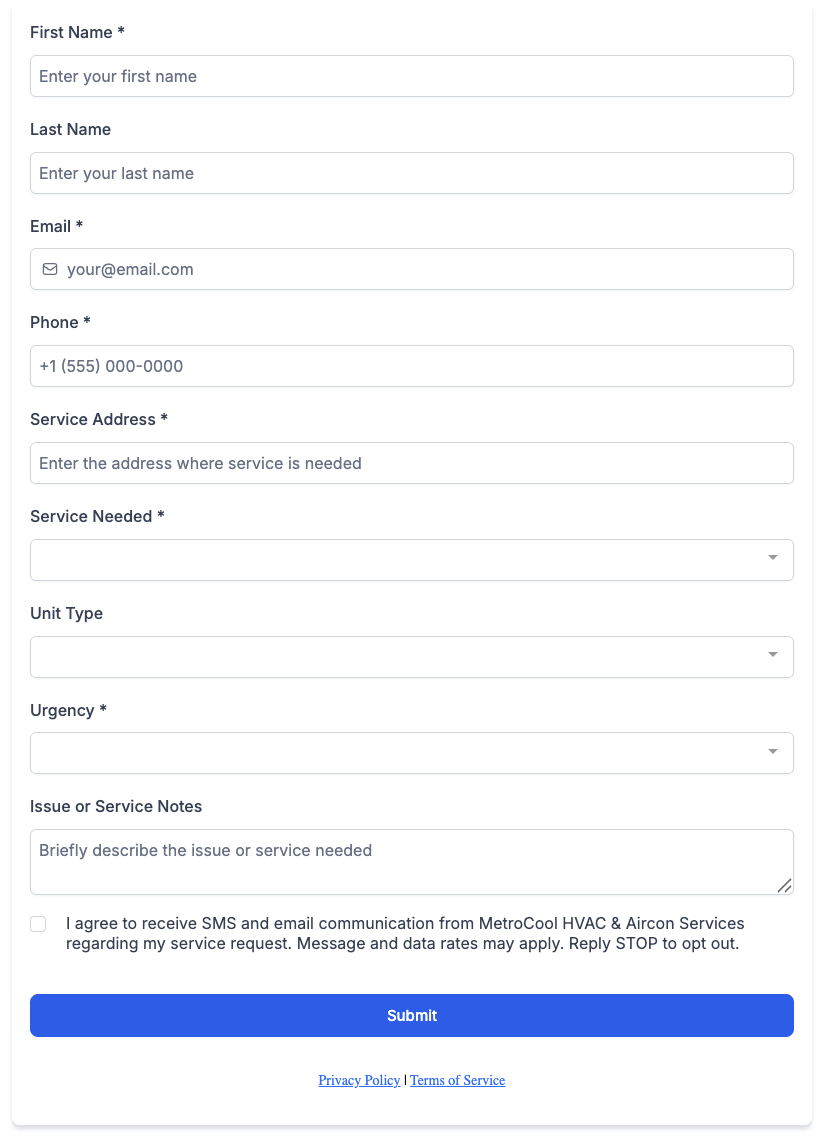Open the Privacy Policy link
The height and width of the screenshot is (1148, 826).
[x=359, y=1080]
